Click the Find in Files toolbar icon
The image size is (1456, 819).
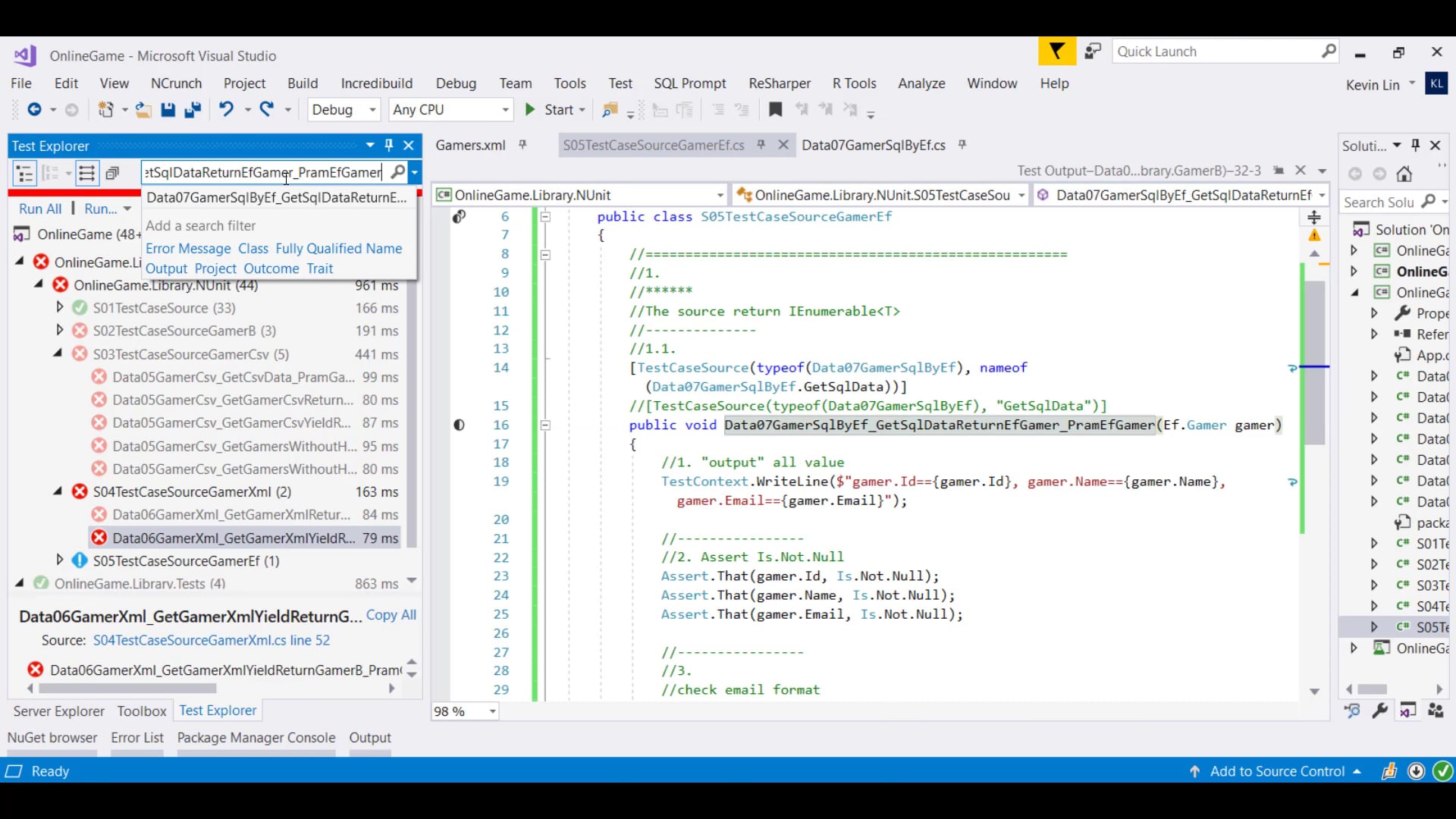click(610, 110)
